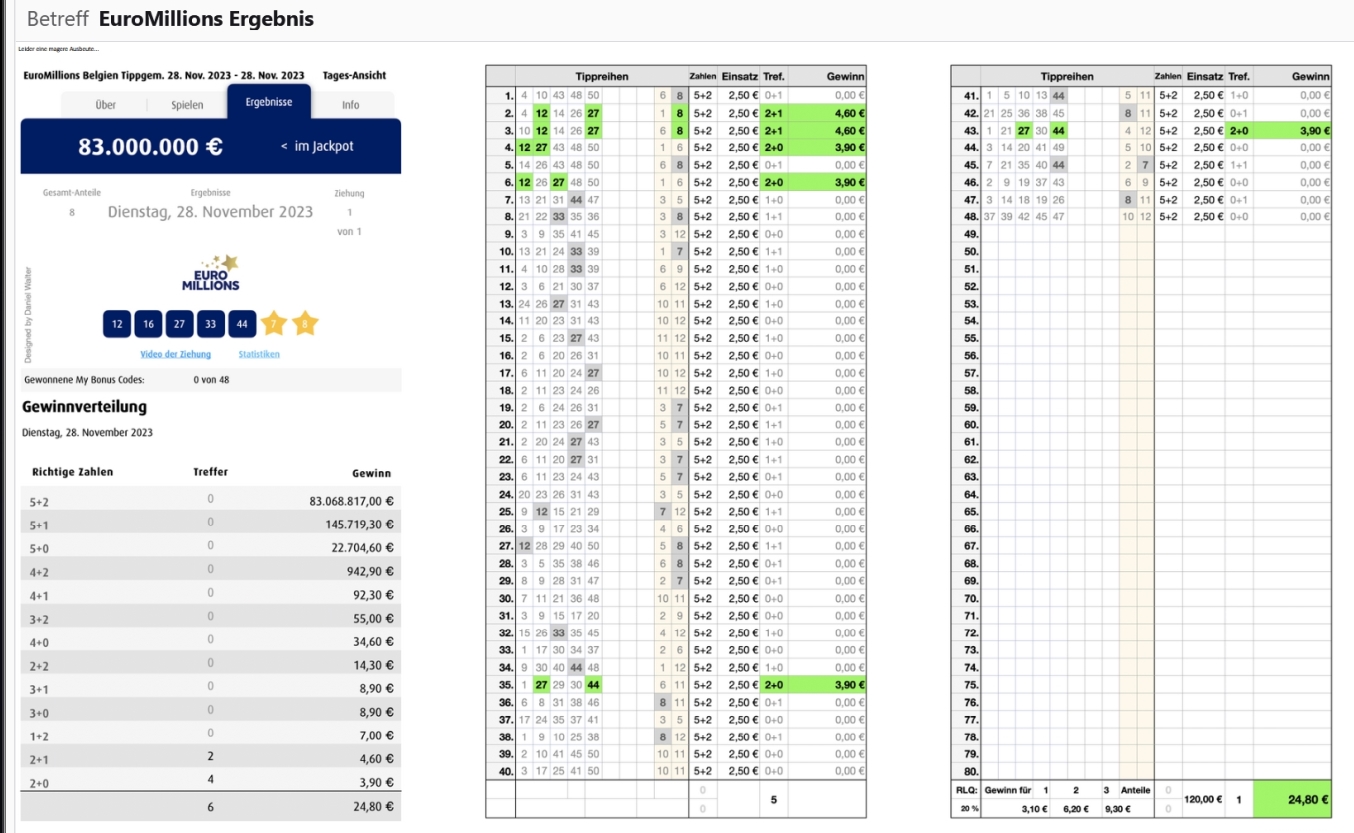Viewport: 1354px width, 833px height.
Task: Click the 92,30 € prize amount
Action: tap(372, 595)
